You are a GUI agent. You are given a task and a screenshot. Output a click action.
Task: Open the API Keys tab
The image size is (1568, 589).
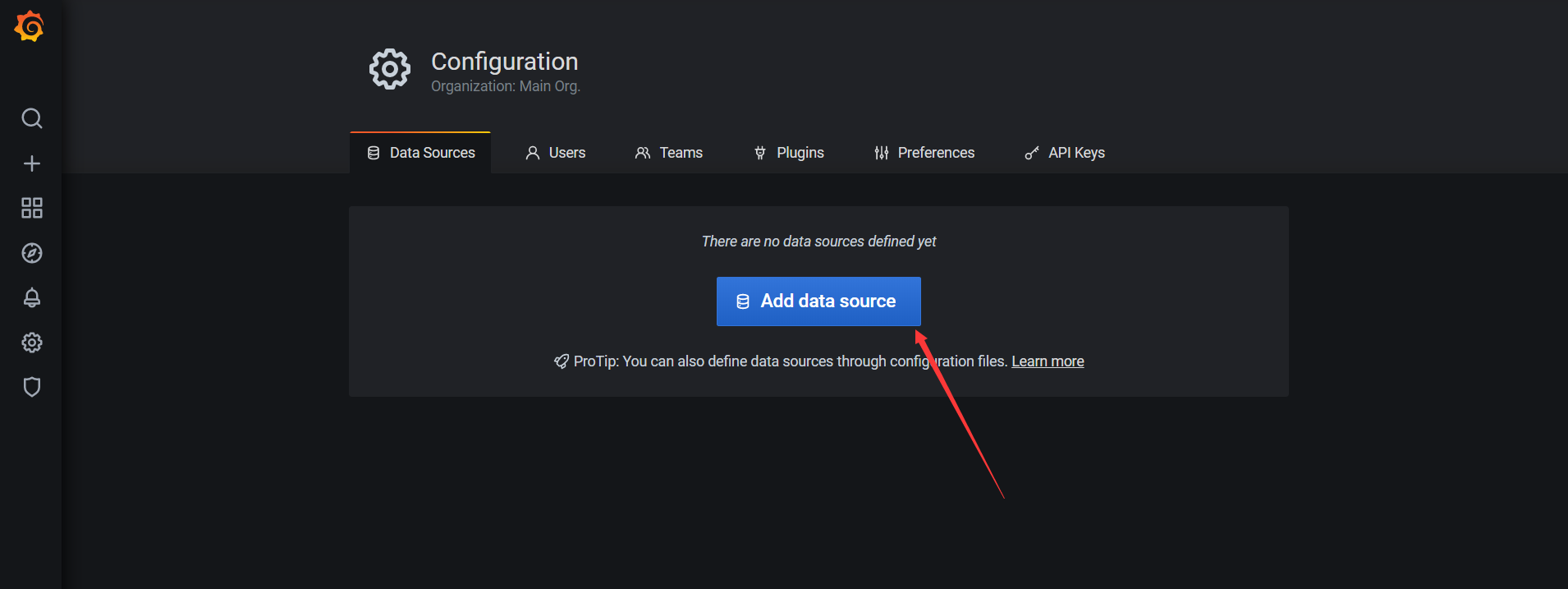(1065, 153)
